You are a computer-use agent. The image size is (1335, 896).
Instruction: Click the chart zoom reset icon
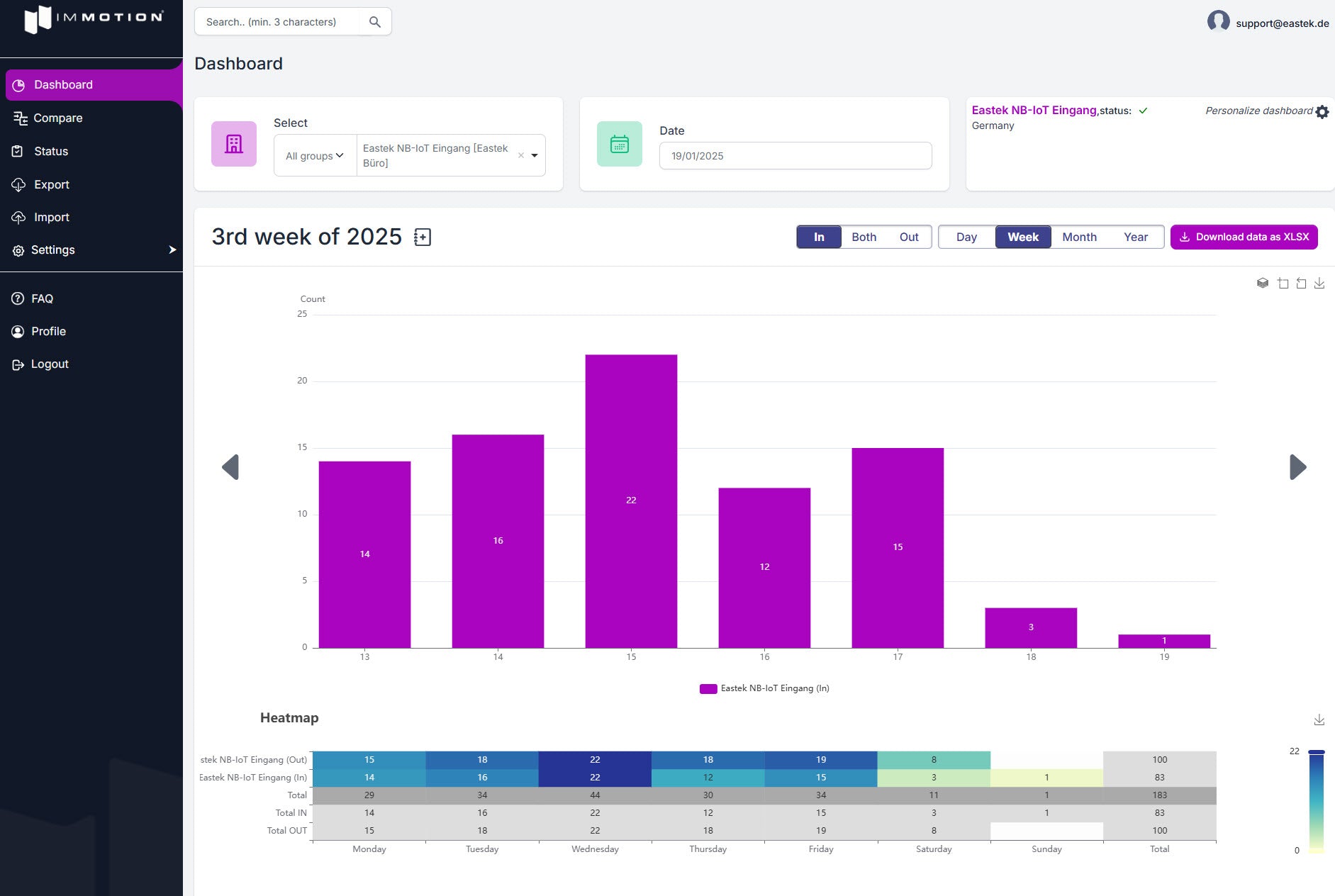1301,284
